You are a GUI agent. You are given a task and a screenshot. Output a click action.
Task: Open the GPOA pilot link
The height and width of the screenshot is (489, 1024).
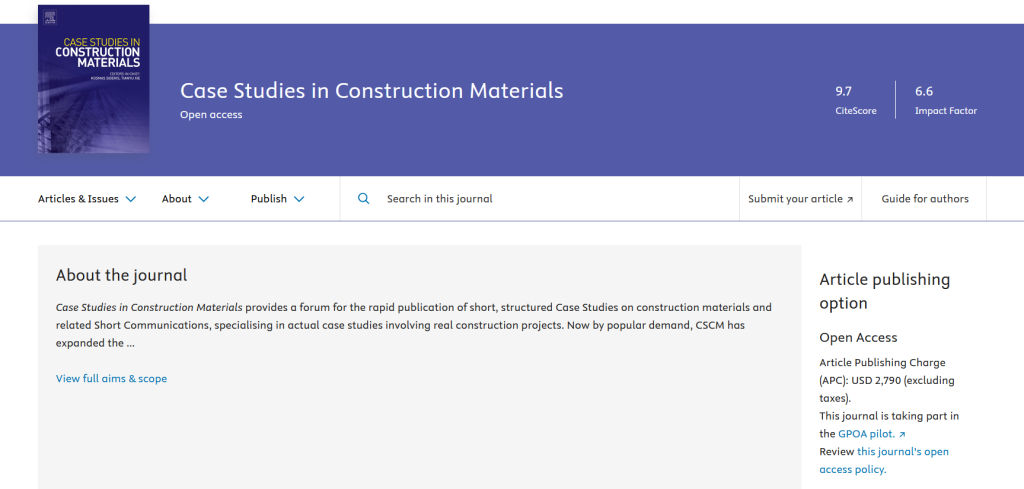coord(866,434)
